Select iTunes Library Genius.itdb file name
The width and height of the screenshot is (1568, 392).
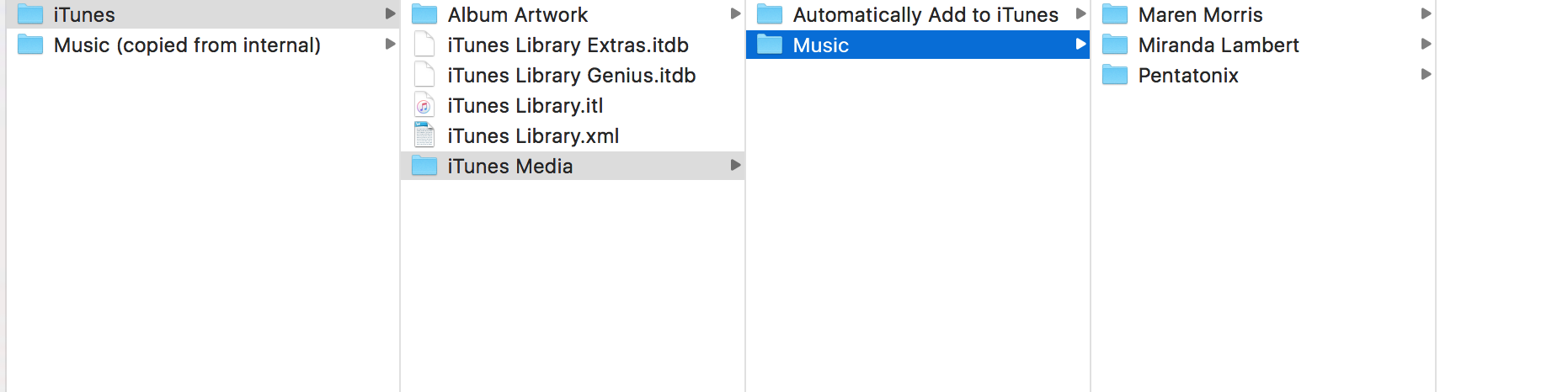[x=571, y=76]
